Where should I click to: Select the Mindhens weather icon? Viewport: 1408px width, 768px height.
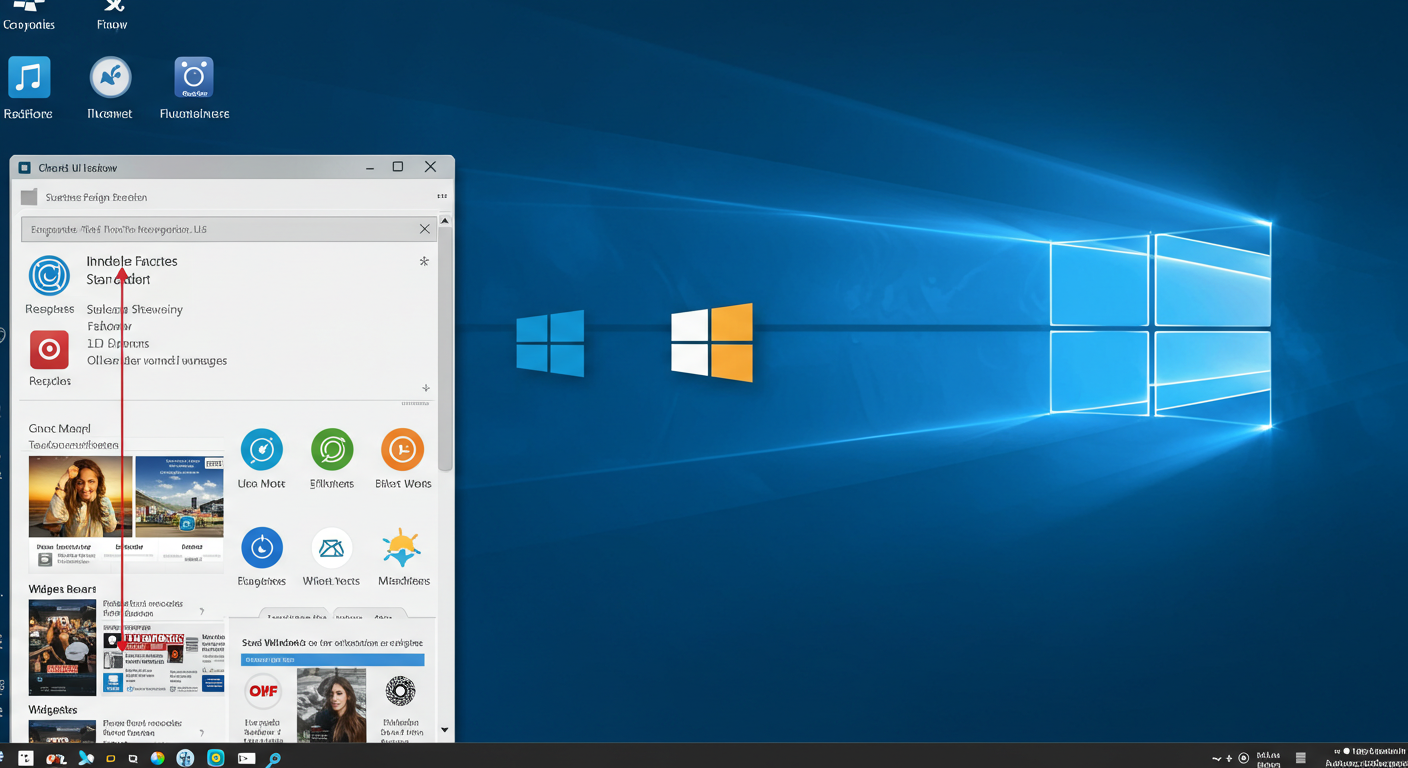click(x=402, y=545)
